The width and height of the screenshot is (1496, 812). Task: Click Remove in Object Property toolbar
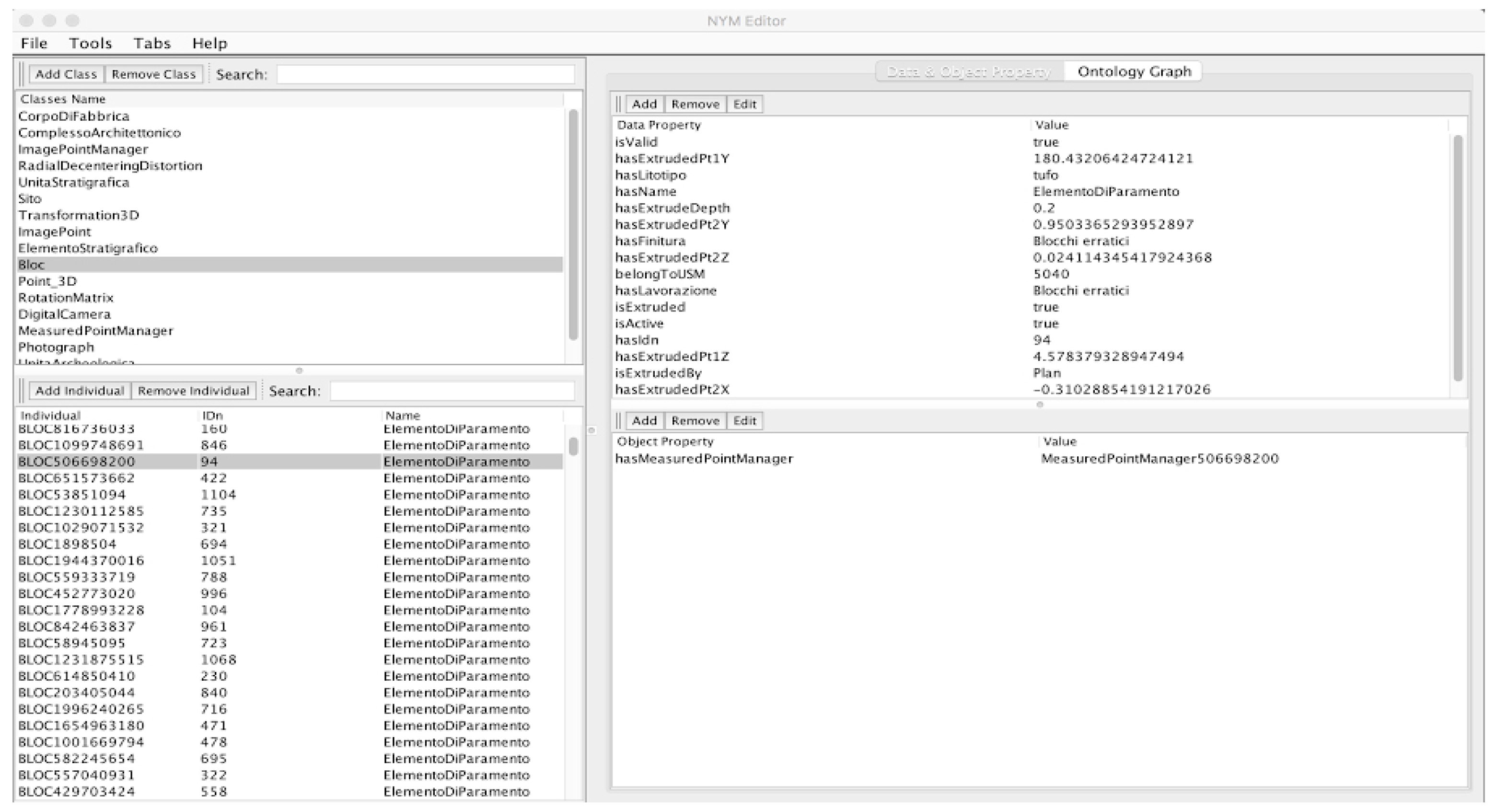pyautogui.click(x=695, y=421)
